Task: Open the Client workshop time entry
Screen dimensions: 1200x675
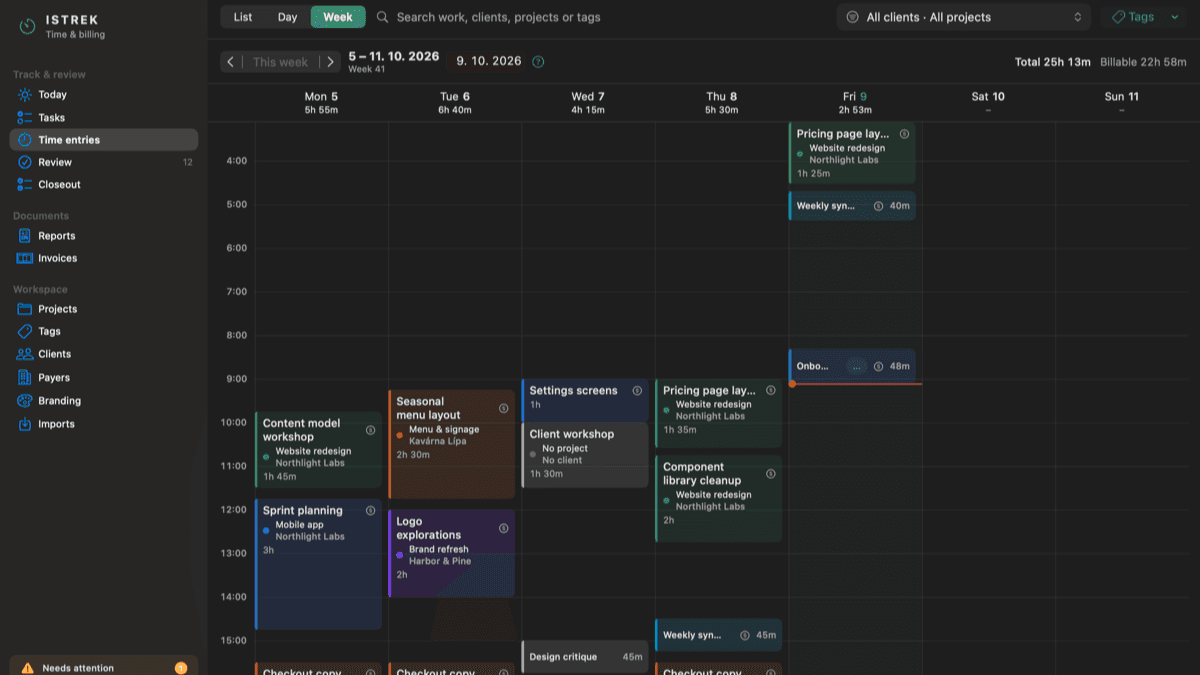Action: [585, 455]
